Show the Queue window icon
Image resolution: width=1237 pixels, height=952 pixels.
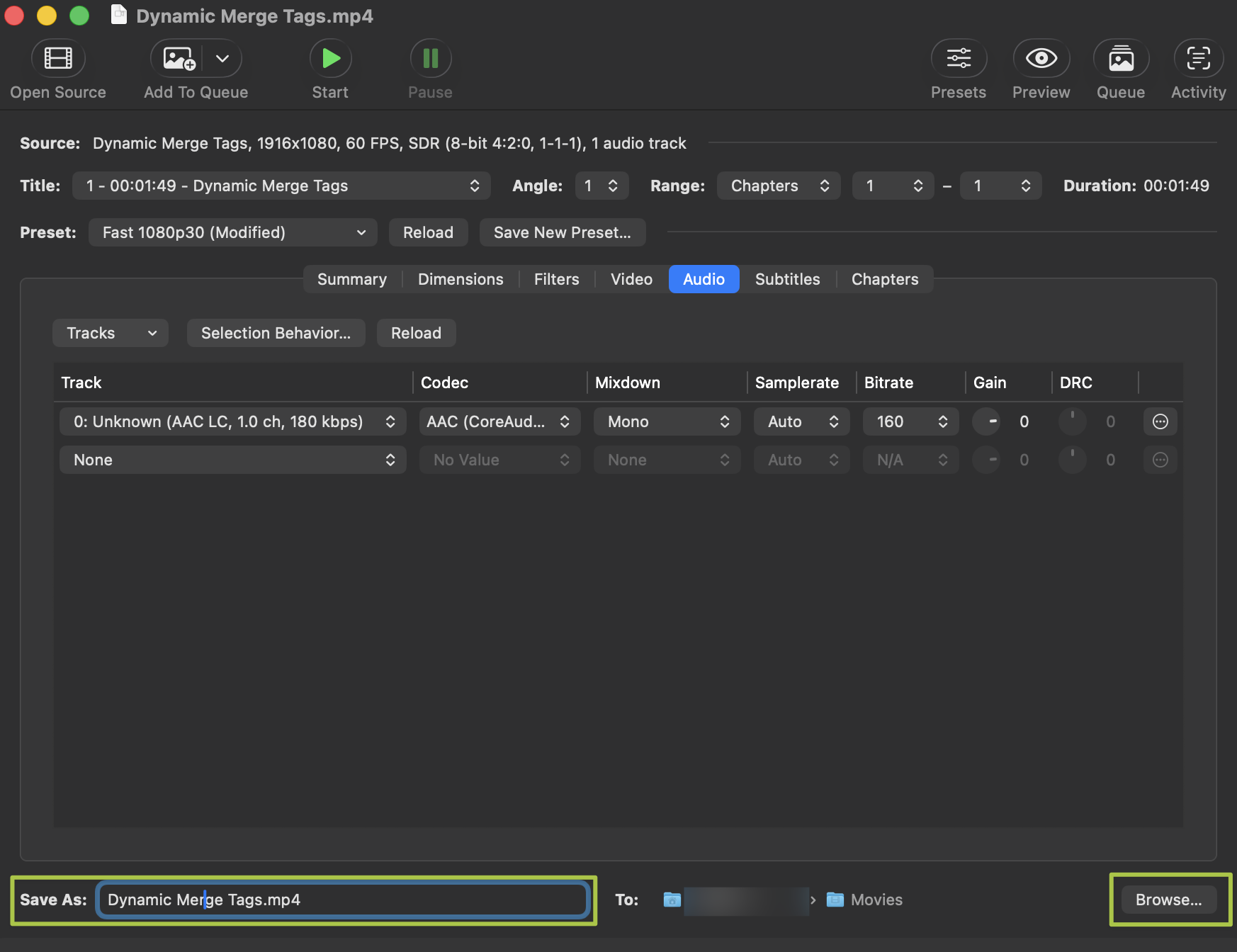pyautogui.click(x=1121, y=58)
